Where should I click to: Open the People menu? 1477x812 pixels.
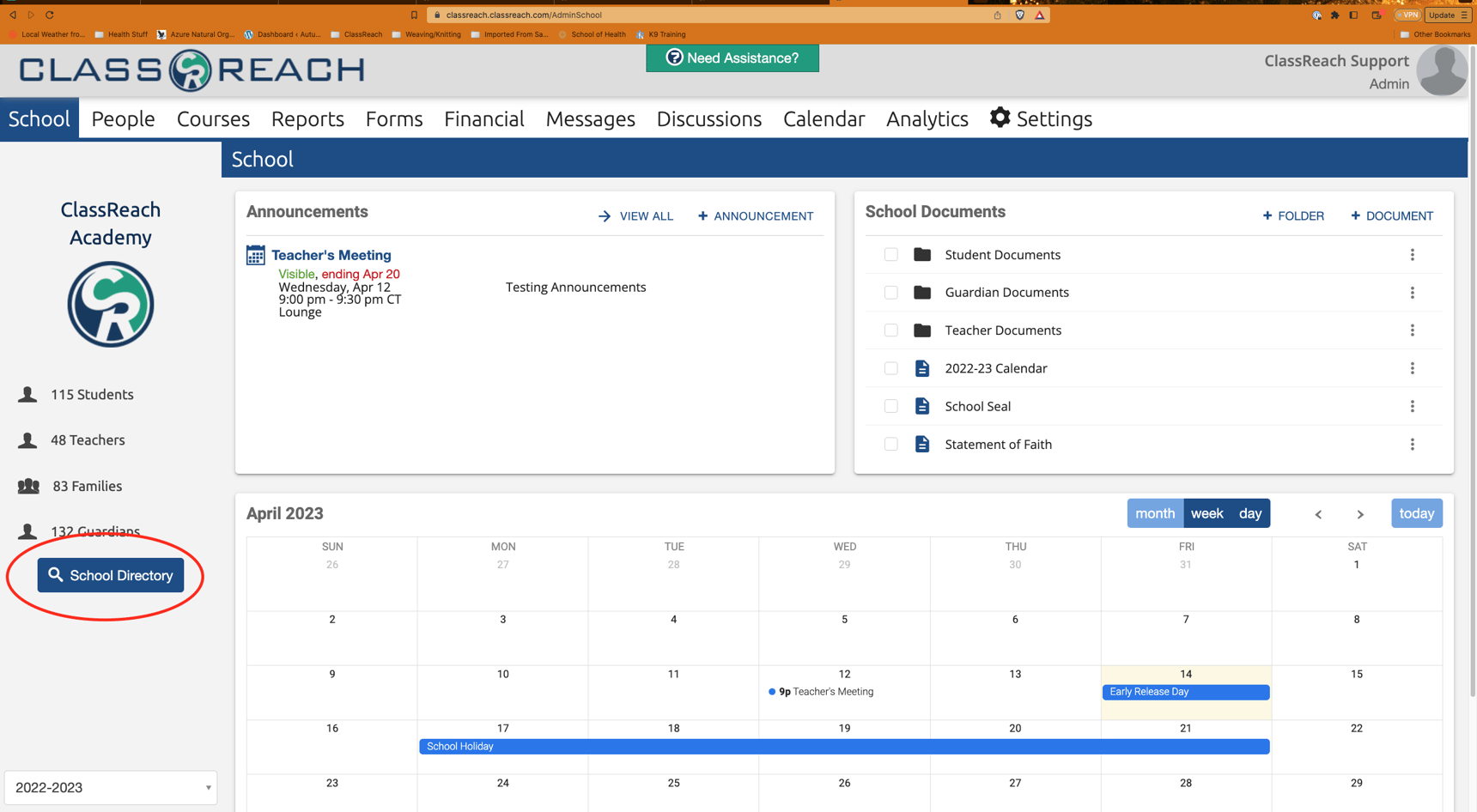pyautogui.click(x=123, y=118)
